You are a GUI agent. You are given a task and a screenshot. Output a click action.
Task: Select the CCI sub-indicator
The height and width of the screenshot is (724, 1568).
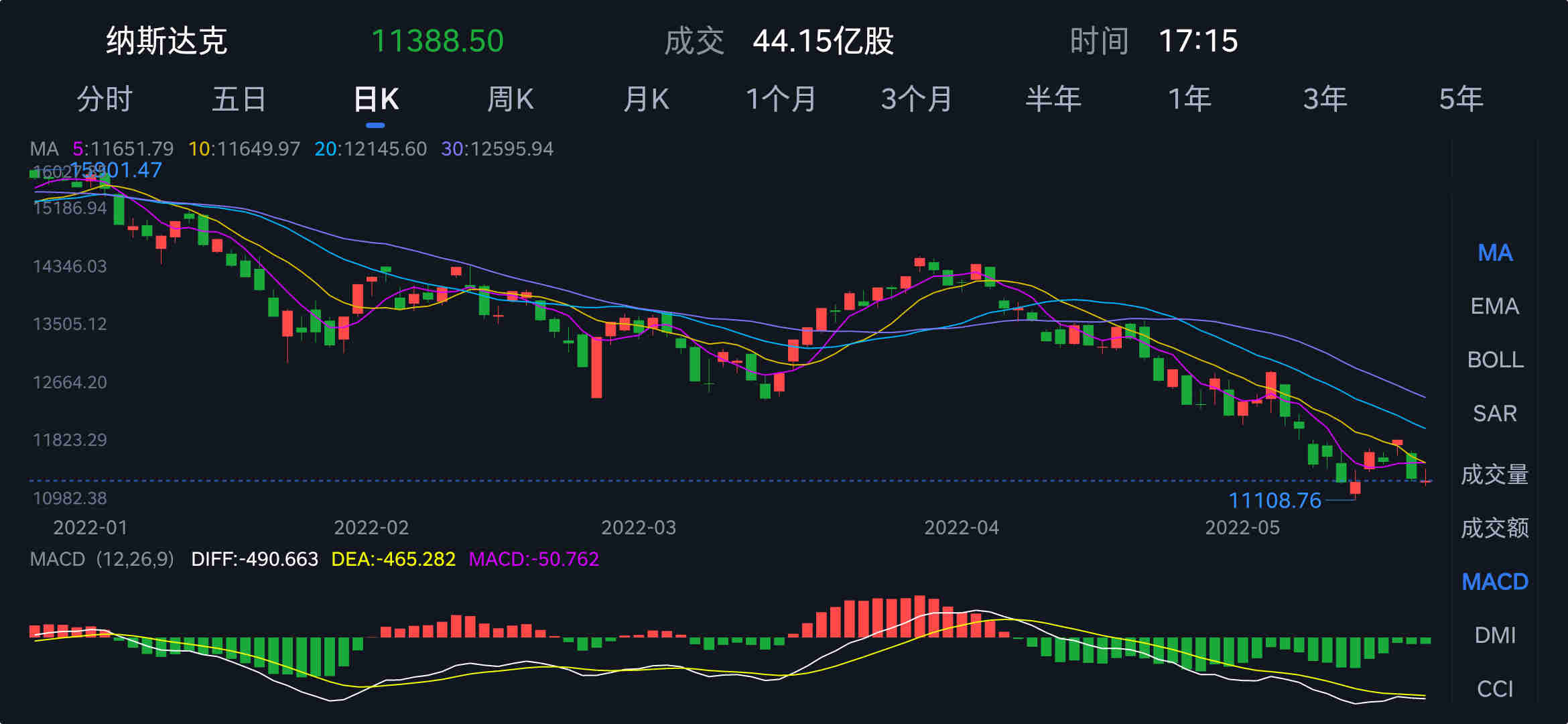1495,688
